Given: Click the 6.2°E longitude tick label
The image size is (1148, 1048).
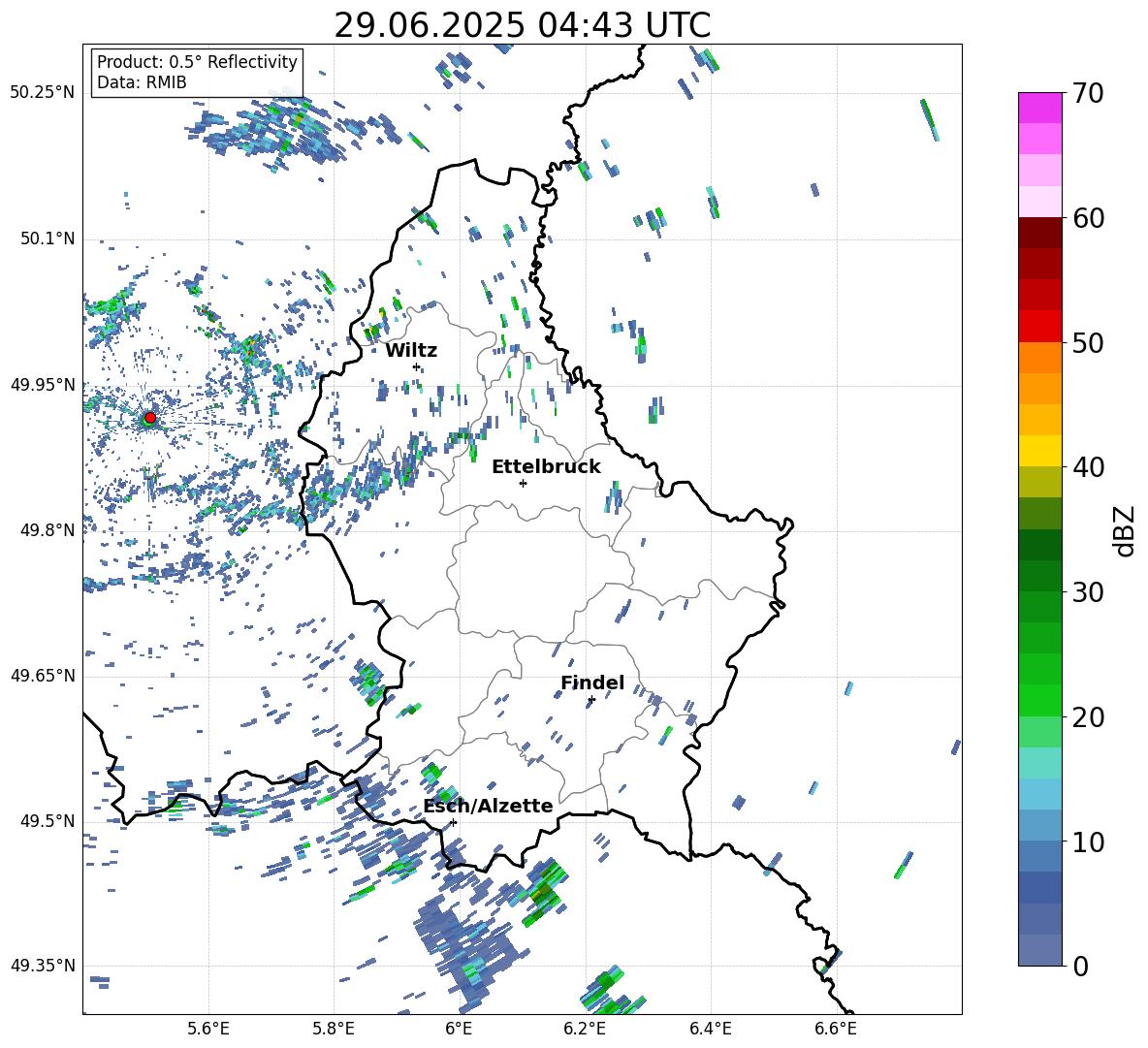Looking at the screenshot, I should pyautogui.click(x=585, y=1029).
